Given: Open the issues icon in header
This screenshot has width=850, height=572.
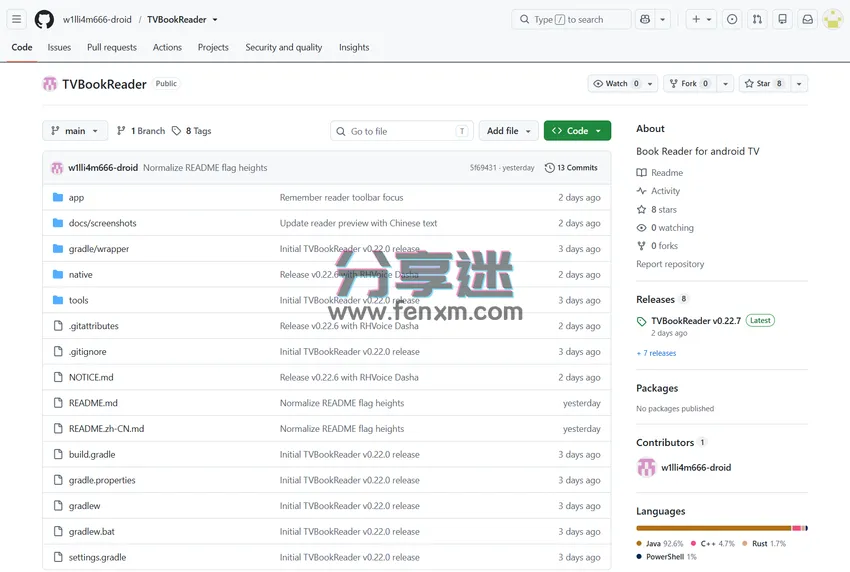Looking at the screenshot, I should (732, 20).
